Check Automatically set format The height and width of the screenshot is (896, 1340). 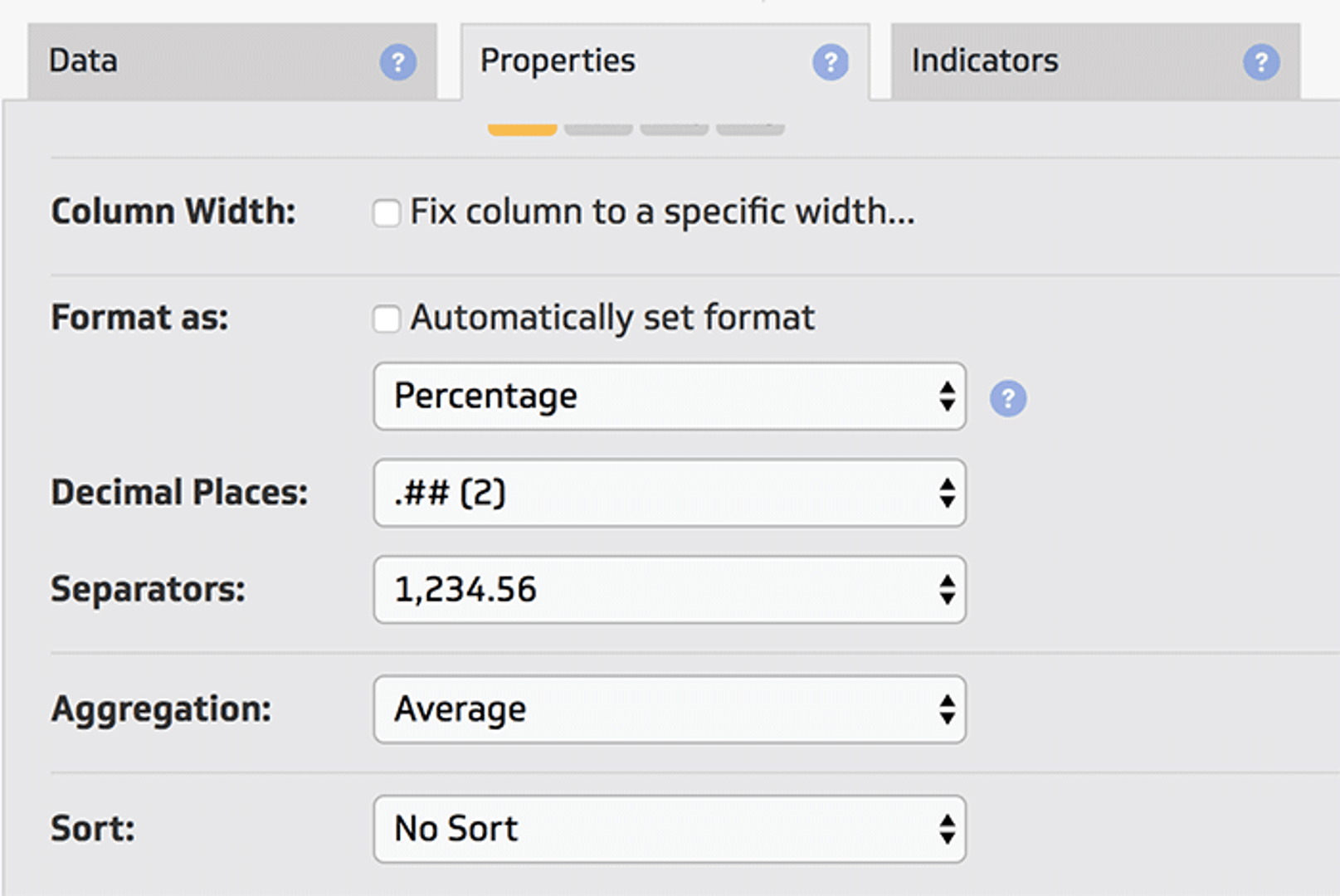[x=387, y=319]
